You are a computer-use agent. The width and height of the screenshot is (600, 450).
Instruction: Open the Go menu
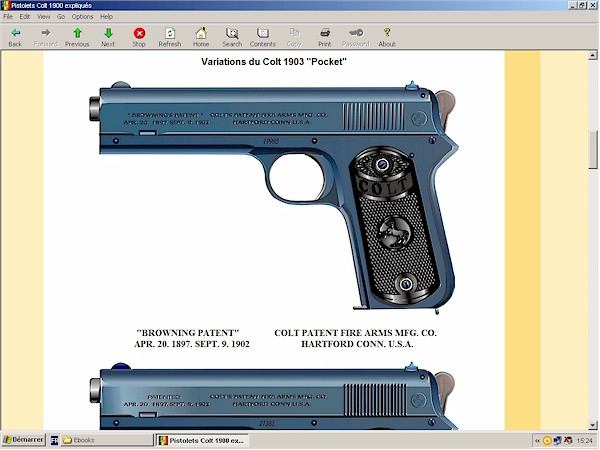(61, 16)
